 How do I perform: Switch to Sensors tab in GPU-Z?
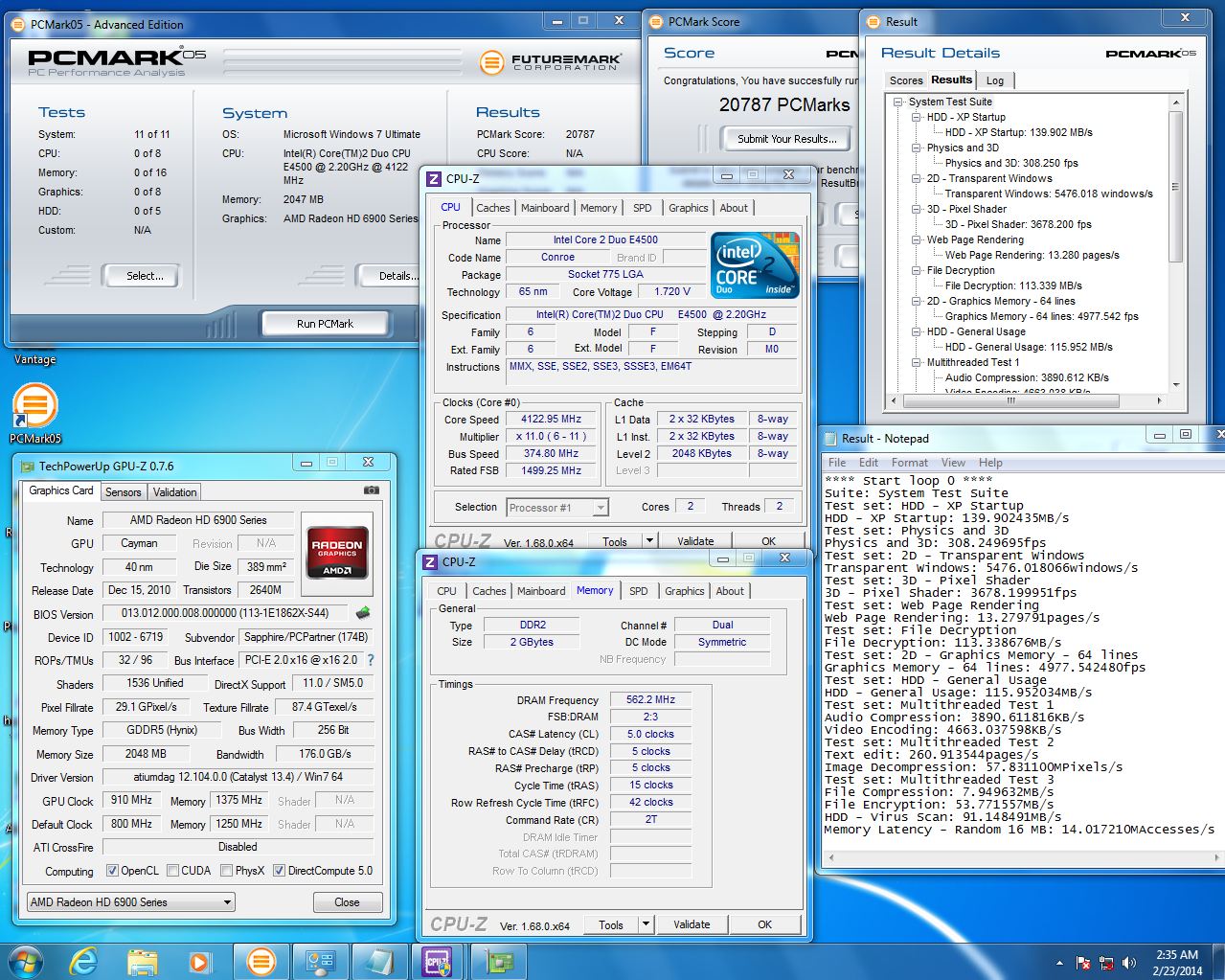[x=124, y=492]
